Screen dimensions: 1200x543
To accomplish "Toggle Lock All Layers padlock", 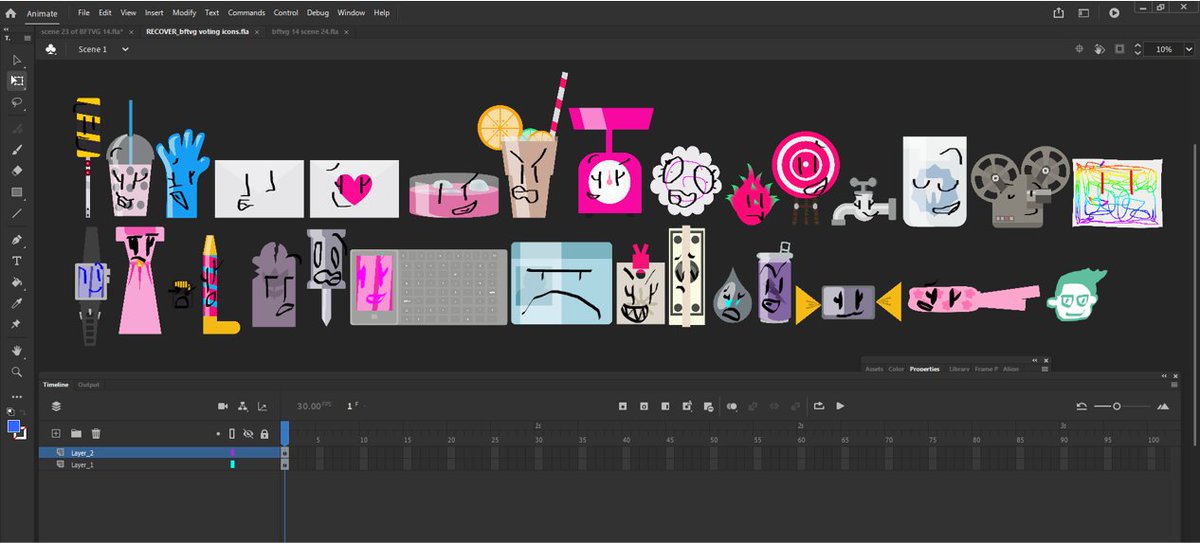I will pos(264,434).
